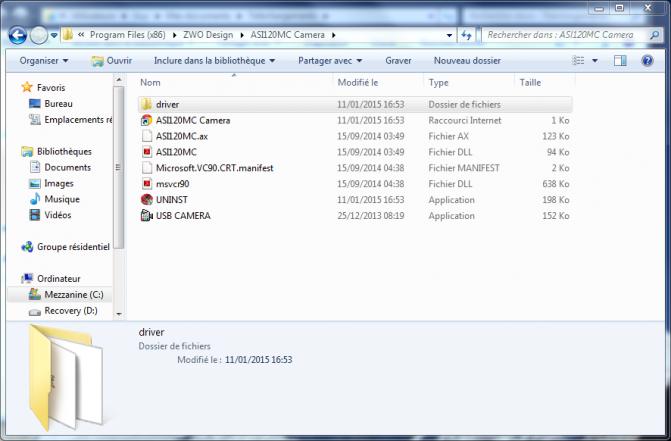This screenshot has height=441, width=671.
Task: Open the recent locations dropdown arrow
Action: (54, 35)
